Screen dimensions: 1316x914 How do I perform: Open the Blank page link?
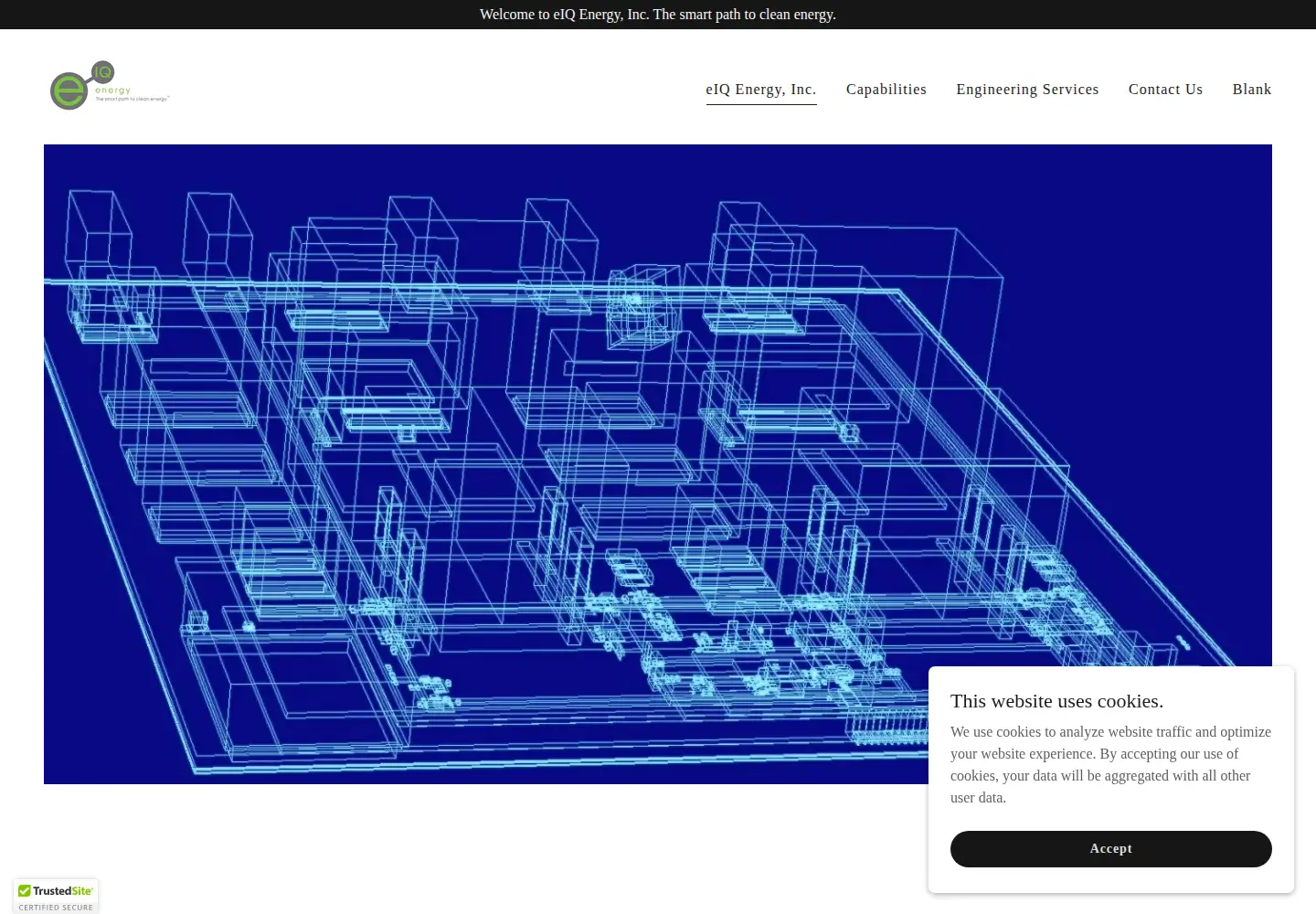coord(1252,90)
